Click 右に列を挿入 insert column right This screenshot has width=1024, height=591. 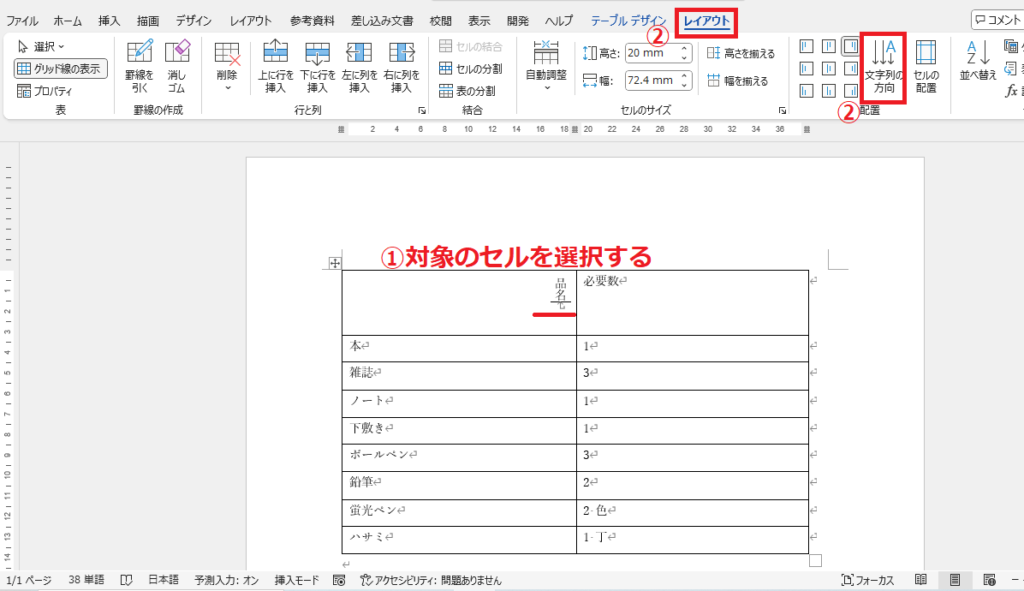click(401, 67)
